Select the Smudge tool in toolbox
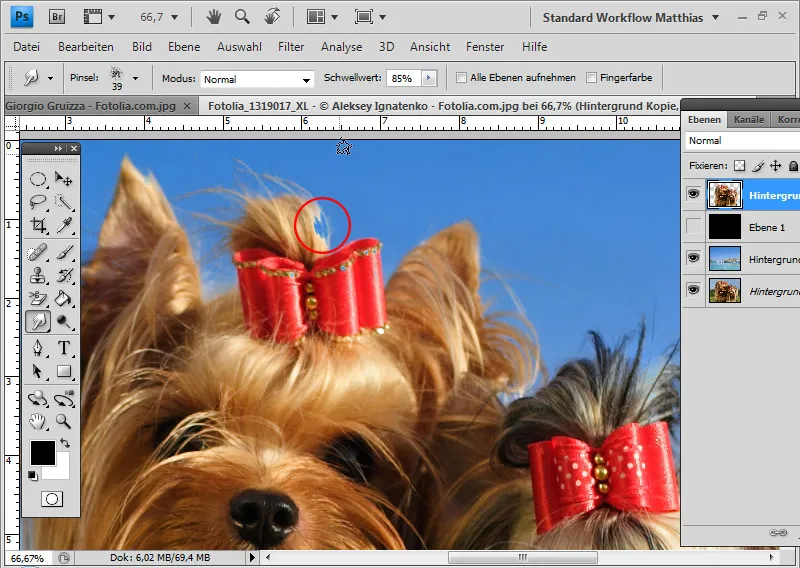Screen dimensions: 800x568 38,322
